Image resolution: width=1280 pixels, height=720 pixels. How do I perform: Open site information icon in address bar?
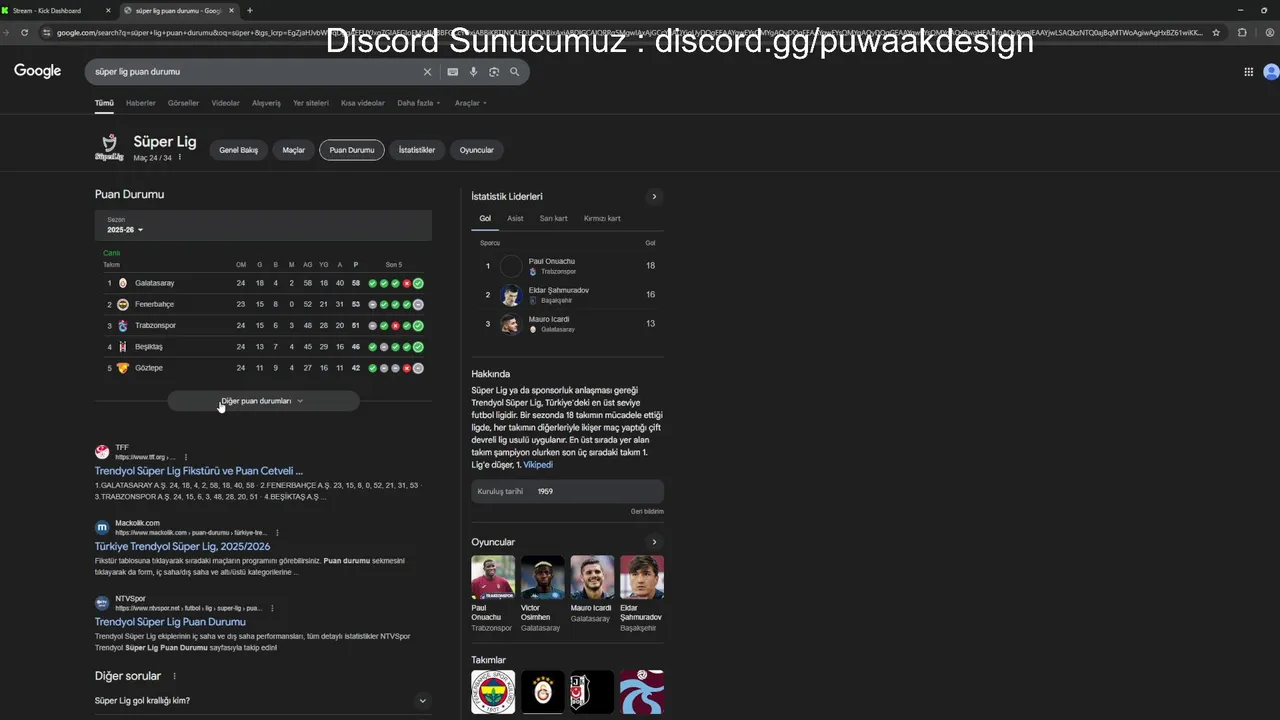(x=46, y=32)
